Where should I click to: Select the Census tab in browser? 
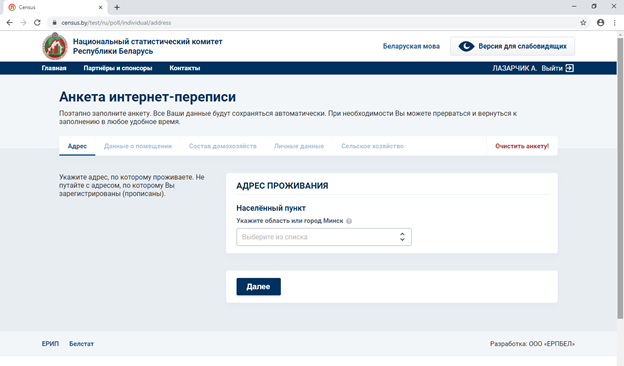[x=56, y=7]
